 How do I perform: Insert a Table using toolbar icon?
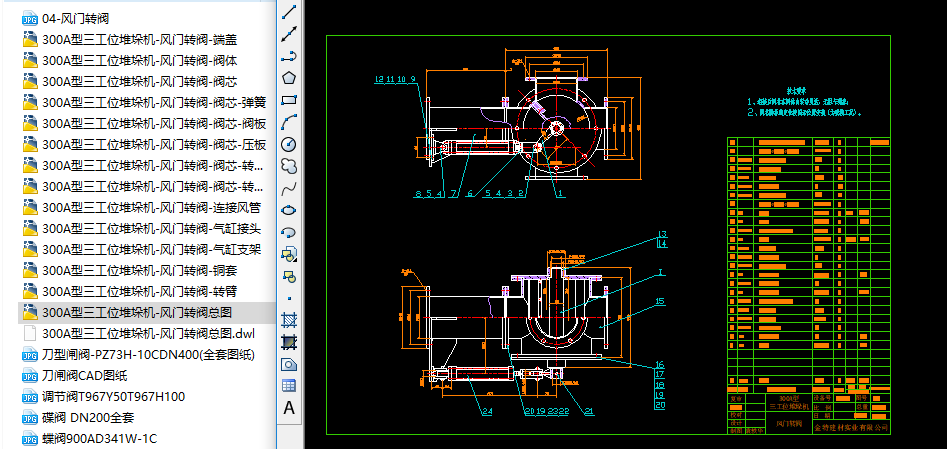click(289, 385)
